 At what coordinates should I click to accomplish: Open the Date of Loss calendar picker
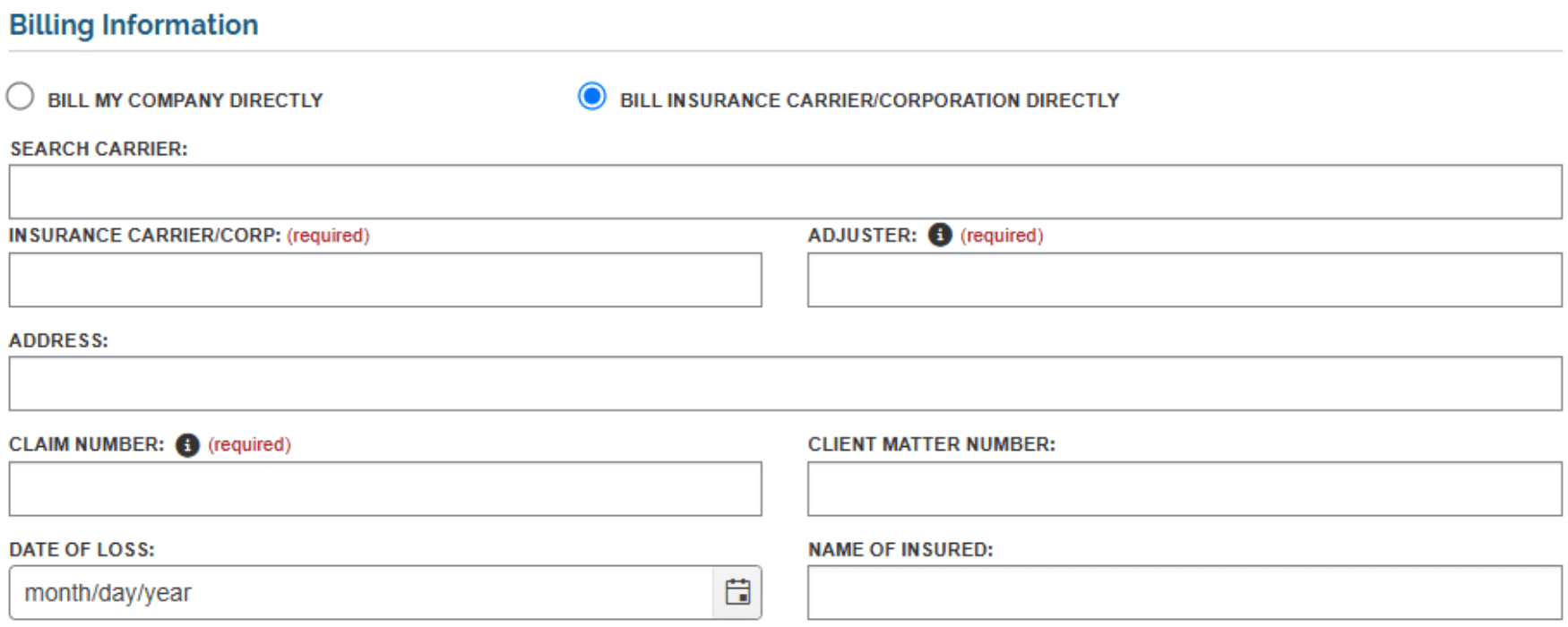(737, 592)
